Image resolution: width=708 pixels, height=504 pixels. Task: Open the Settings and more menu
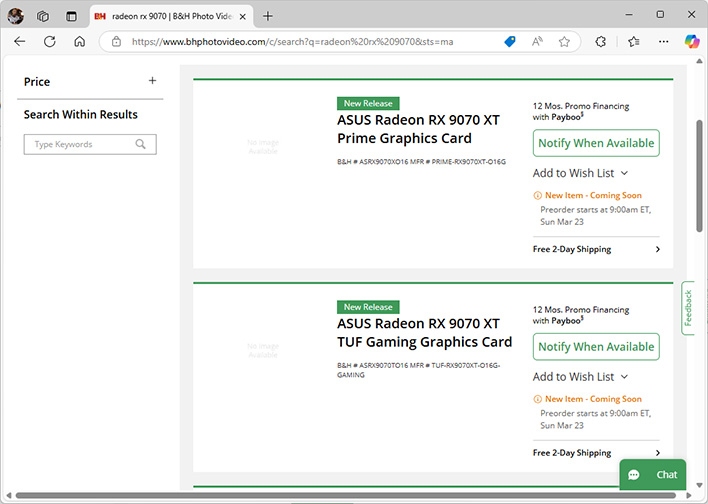click(x=663, y=42)
